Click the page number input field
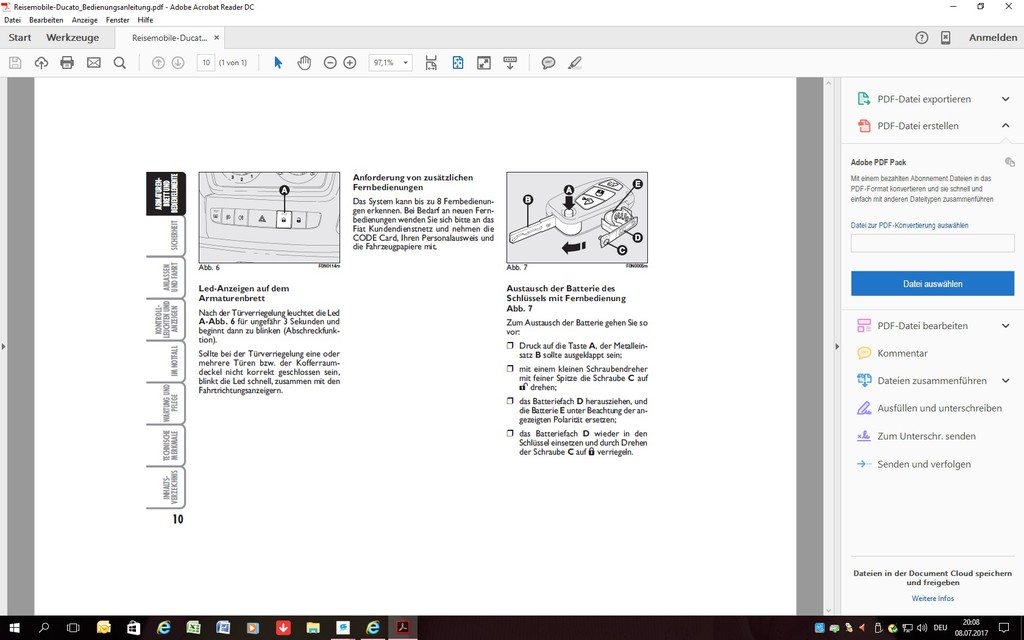 click(x=206, y=63)
